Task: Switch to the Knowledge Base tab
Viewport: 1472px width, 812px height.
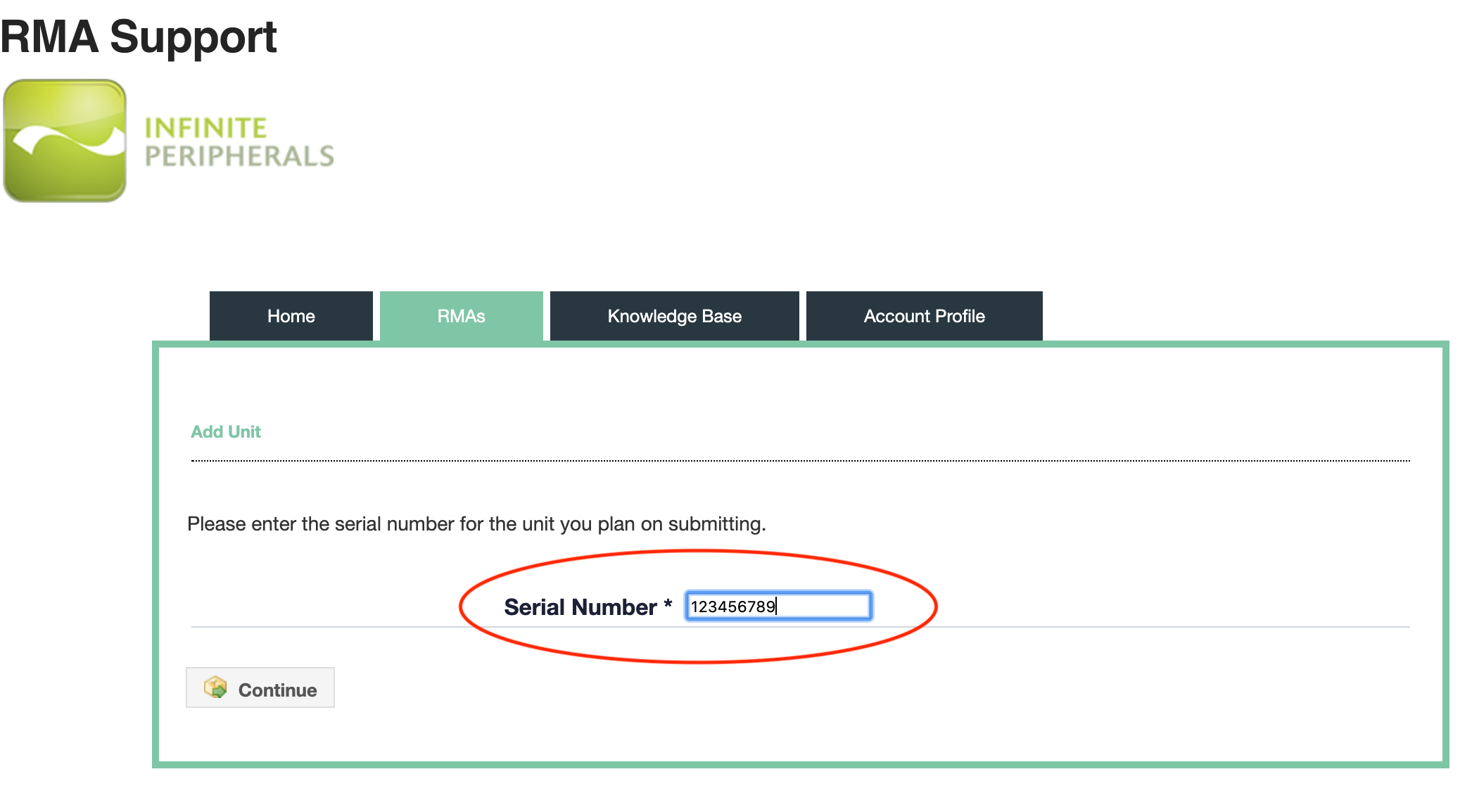Action: [x=674, y=316]
